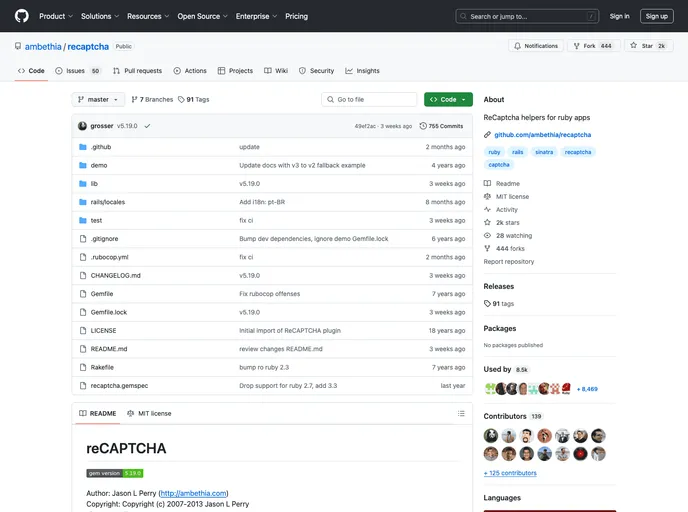Open the Notifications subscription button
This screenshot has width=688, height=512.
click(536, 46)
